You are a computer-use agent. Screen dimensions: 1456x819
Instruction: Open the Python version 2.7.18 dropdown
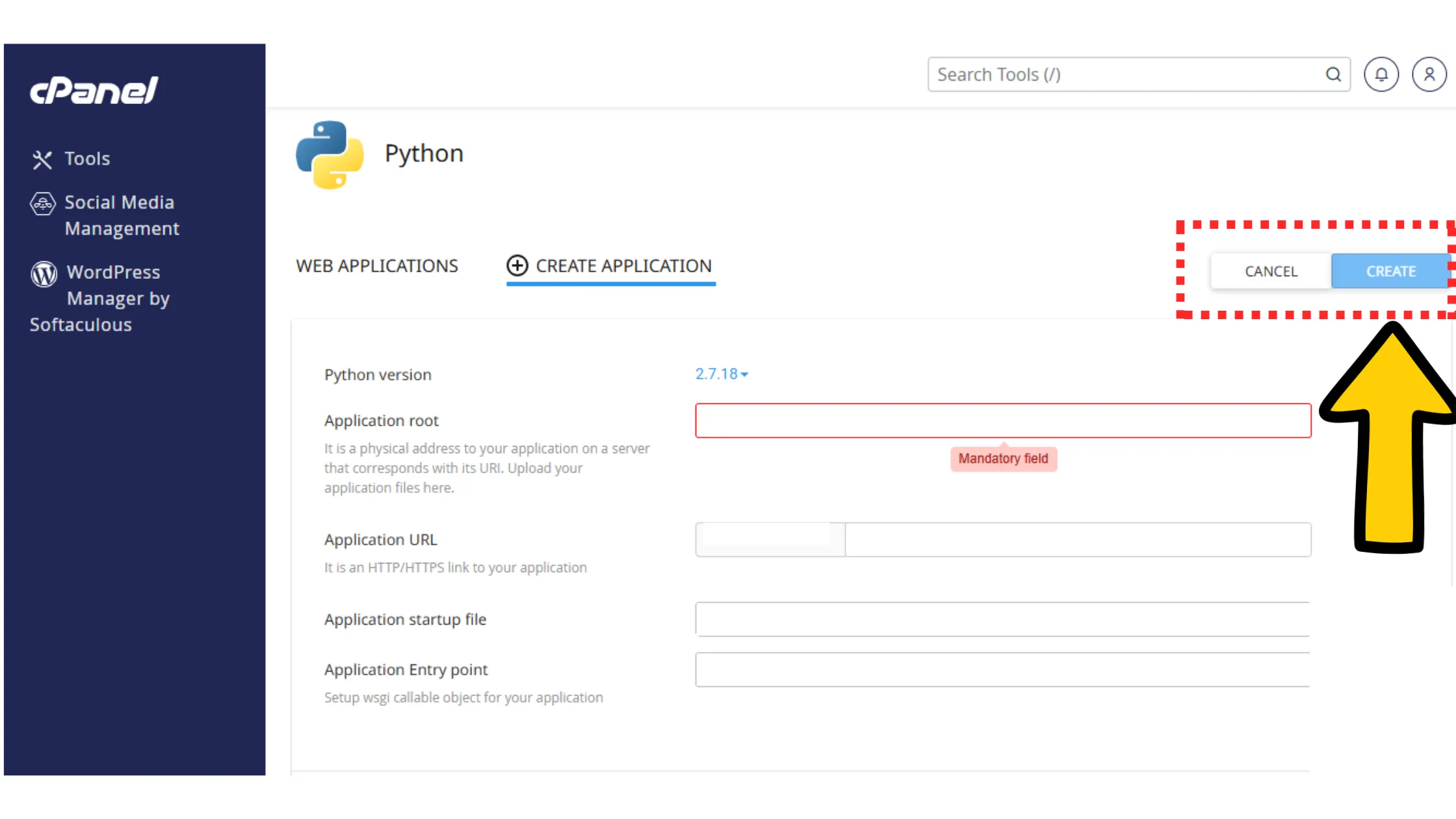tap(721, 374)
